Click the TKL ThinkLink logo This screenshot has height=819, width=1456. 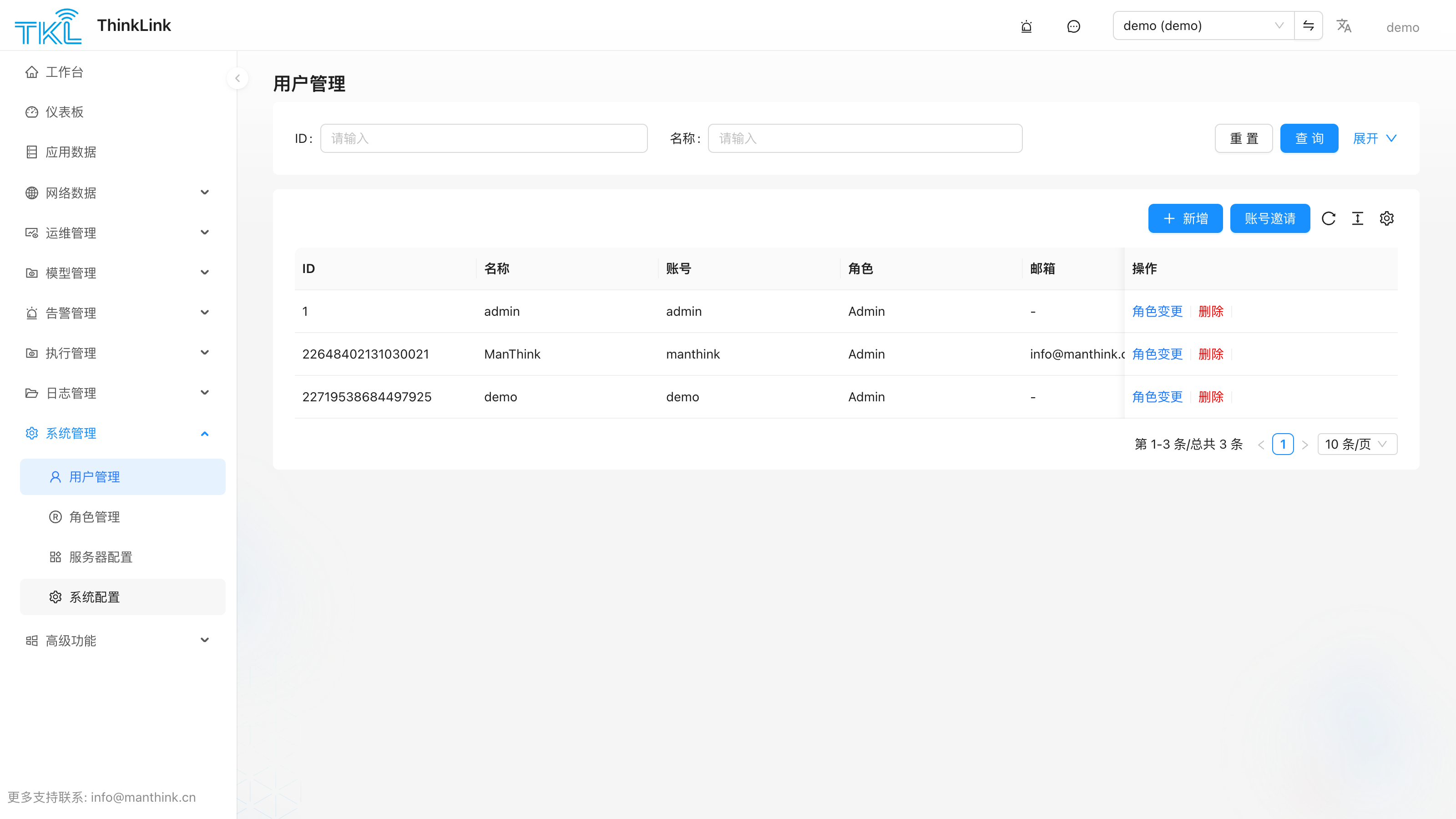click(x=93, y=26)
